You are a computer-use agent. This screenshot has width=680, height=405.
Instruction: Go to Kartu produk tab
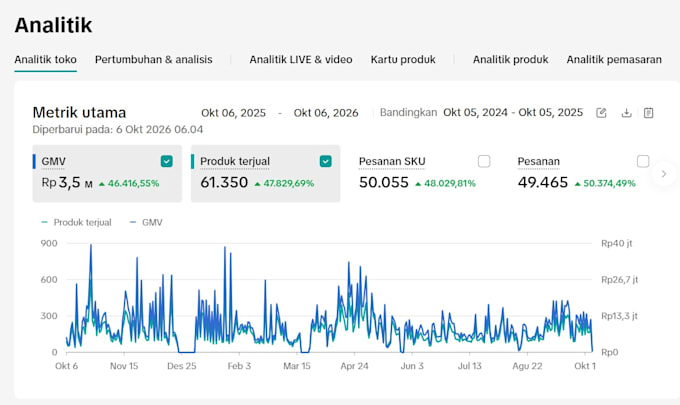tap(403, 59)
